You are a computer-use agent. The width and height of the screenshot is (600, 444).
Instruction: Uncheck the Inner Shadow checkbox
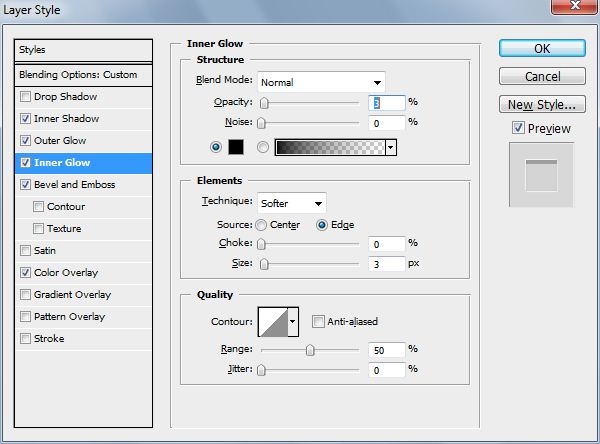point(25,119)
